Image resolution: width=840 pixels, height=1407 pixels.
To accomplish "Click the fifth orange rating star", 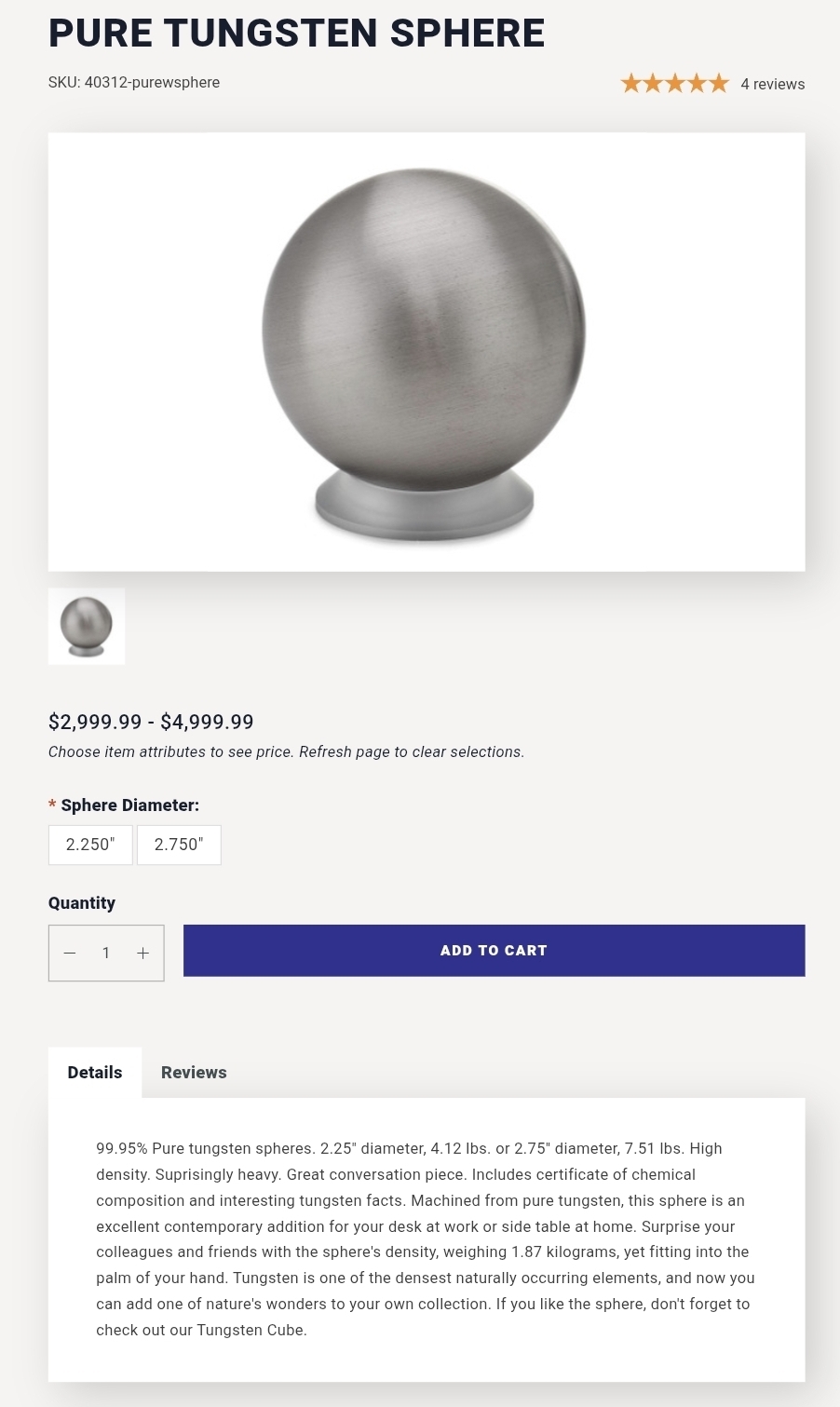I will pos(718,84).
